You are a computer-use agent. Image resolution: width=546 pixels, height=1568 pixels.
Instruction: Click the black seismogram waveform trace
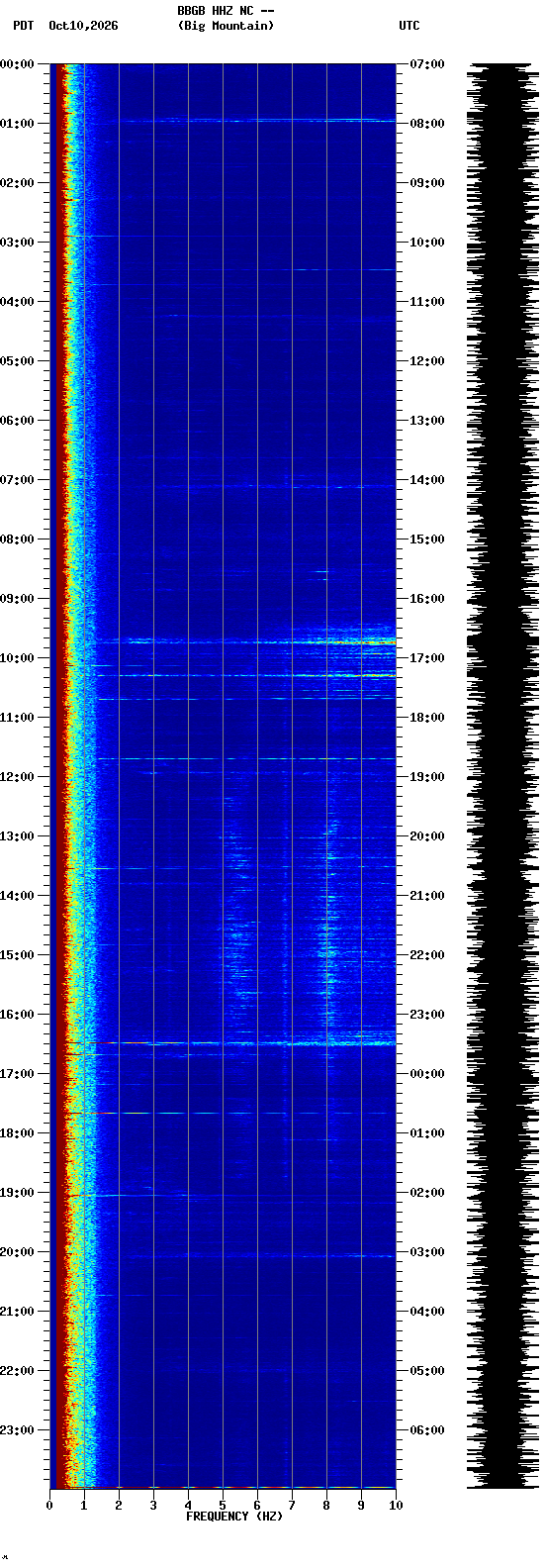[x=503, y=776]
